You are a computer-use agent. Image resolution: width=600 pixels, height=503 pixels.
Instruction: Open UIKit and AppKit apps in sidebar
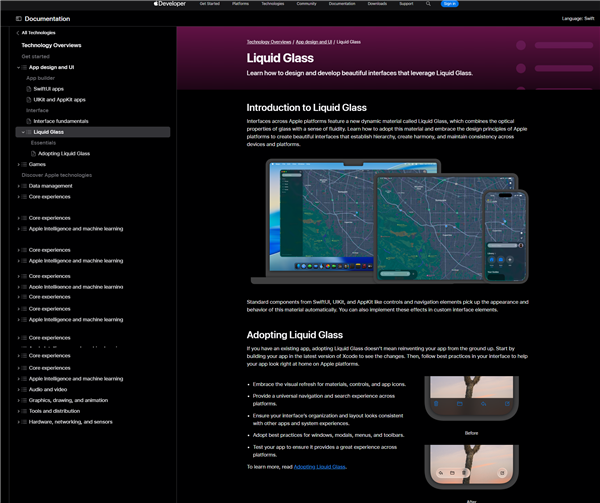point(60,99)
